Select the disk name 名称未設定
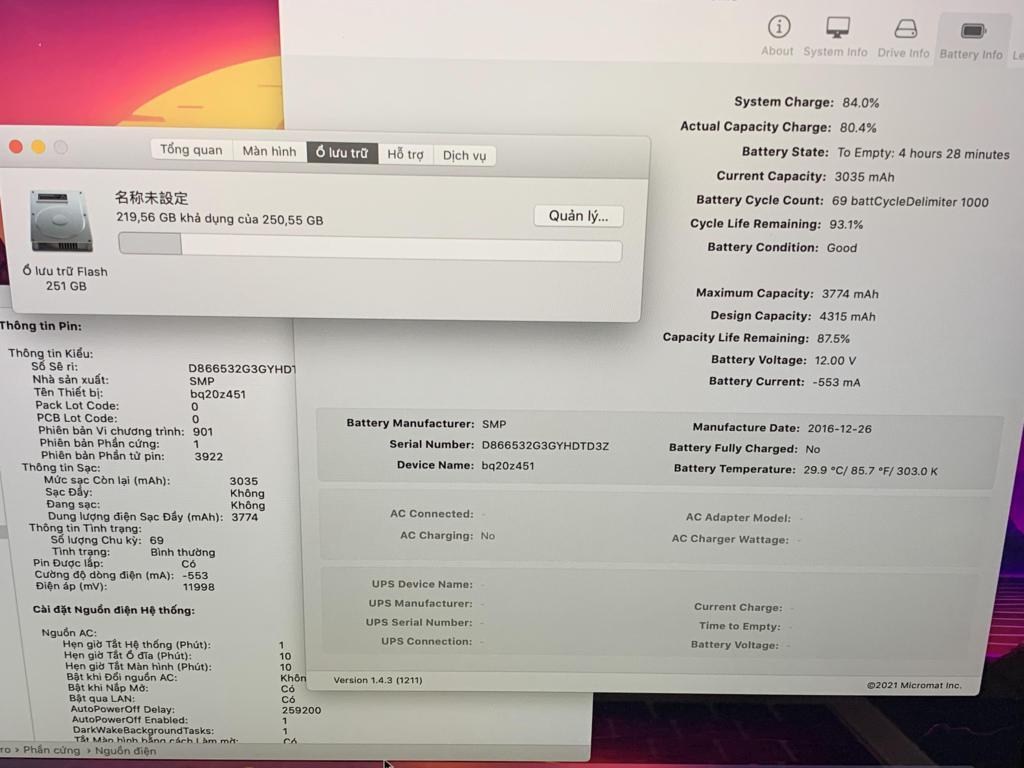Image resolution: width=1024 pixels, height=768 pixels. pos(152,197)
